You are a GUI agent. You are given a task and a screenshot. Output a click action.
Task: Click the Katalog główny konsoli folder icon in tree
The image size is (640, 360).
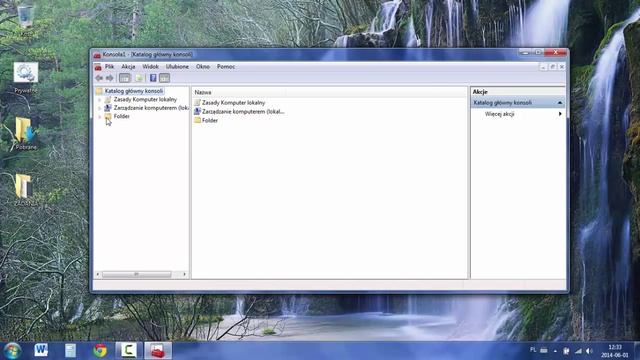(x=99, y=91)
